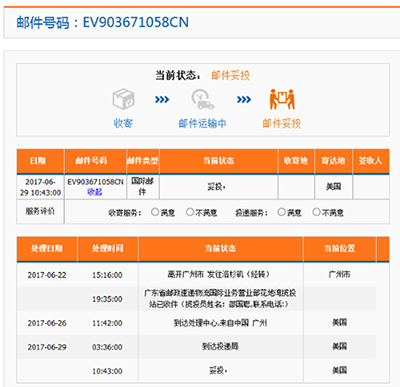Viewport: 400px width, 387px height.
Task: Click the 处理日期 column header
Action: pyautogui.click(x=47, y=249)
